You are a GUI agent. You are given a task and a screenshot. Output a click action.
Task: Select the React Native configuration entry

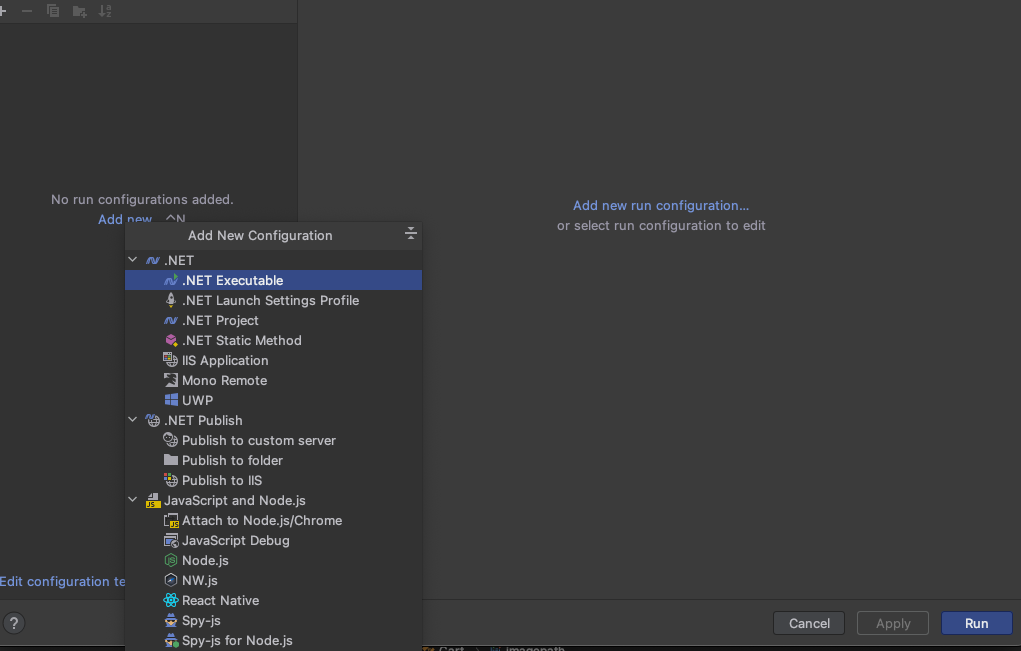click(x=220, y=600)
